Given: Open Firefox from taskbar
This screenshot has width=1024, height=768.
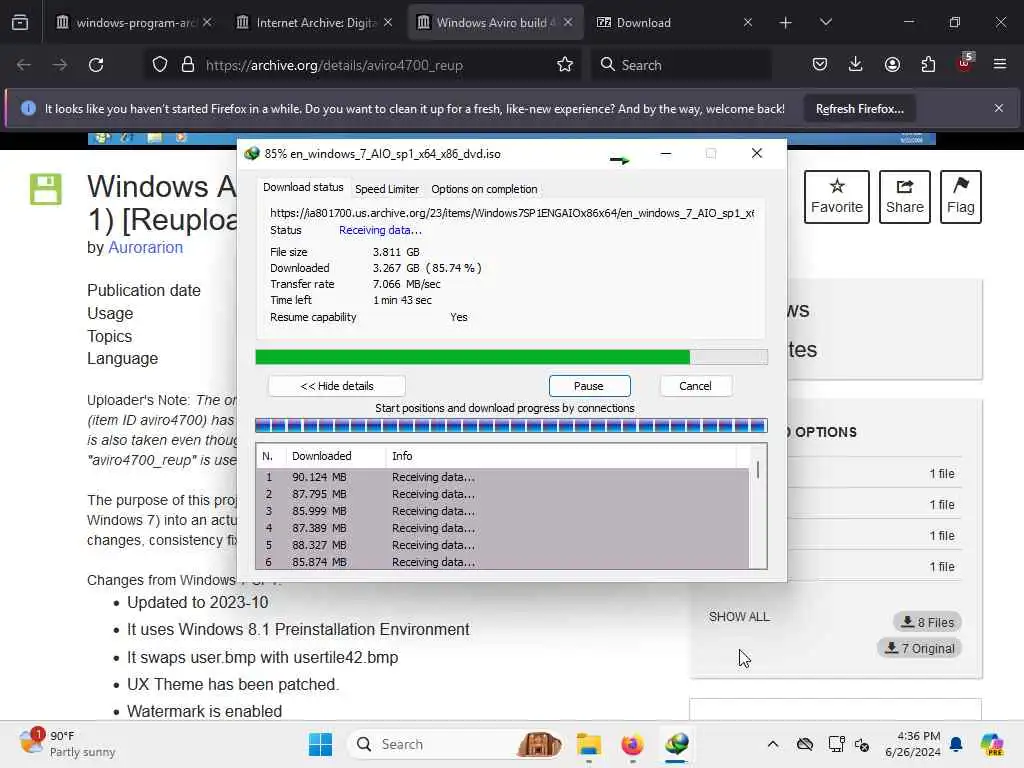Looking at the screenshot, I should pyautogui.click(x=632, y=744).
